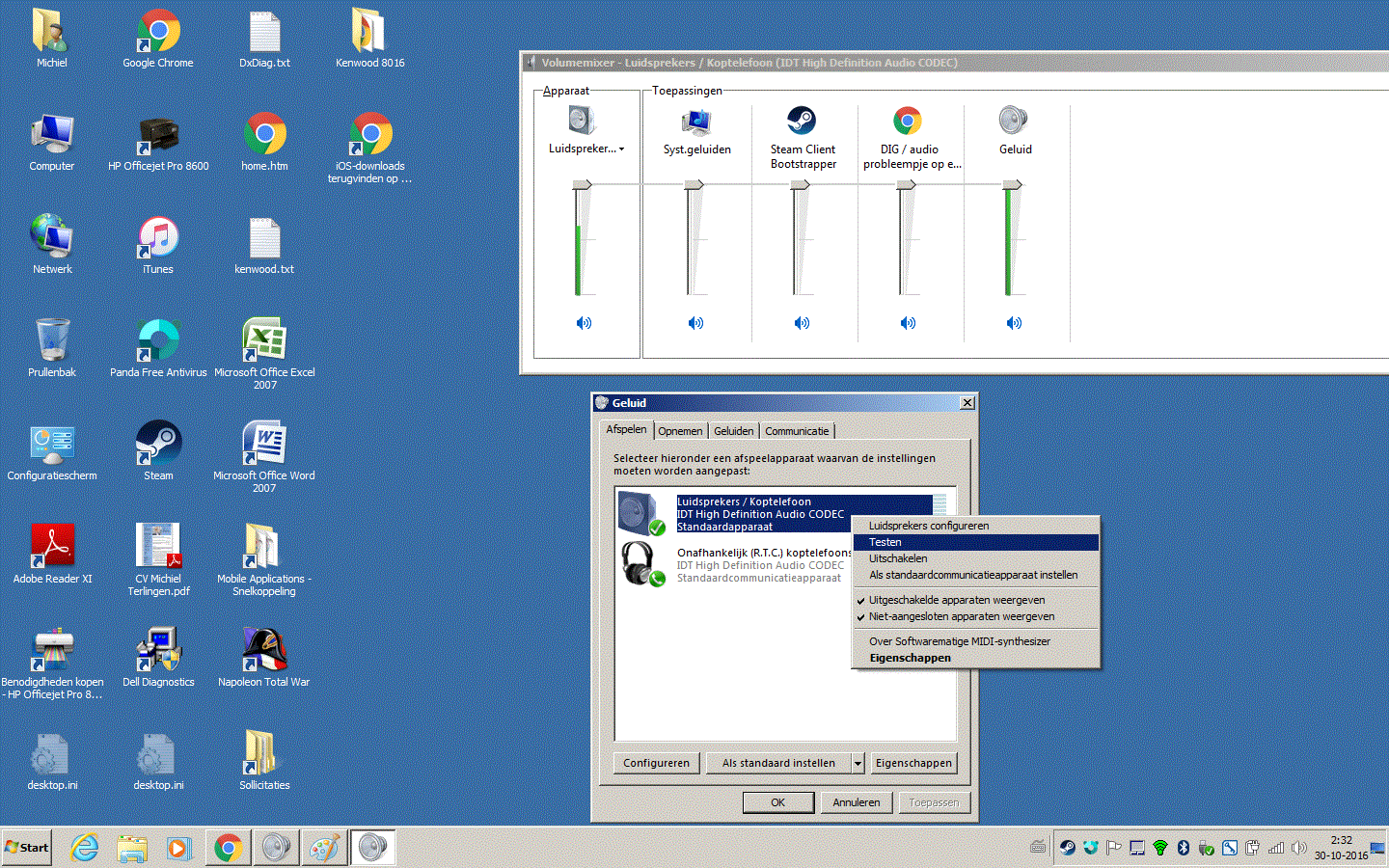Open Panda Free Antivirus desktop icon
Viewport: 1389px width, 868px height.
pyautogui.click(x=158, y=348)
